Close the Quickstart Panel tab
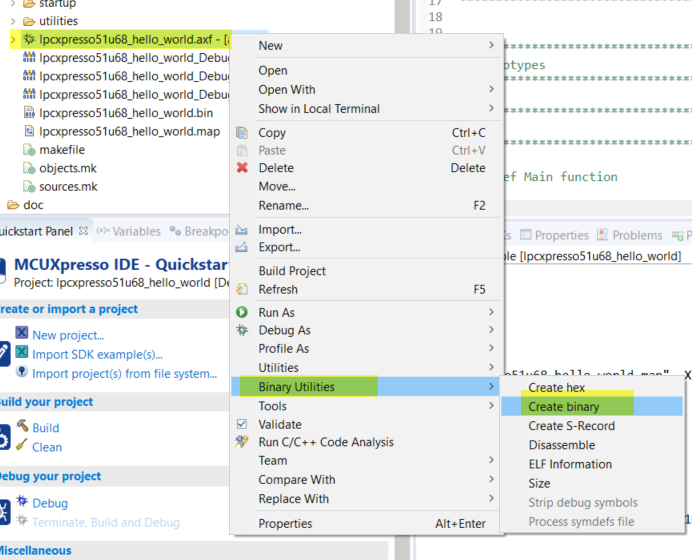Viewport: 692px width, 560px height. coord(84,231)
